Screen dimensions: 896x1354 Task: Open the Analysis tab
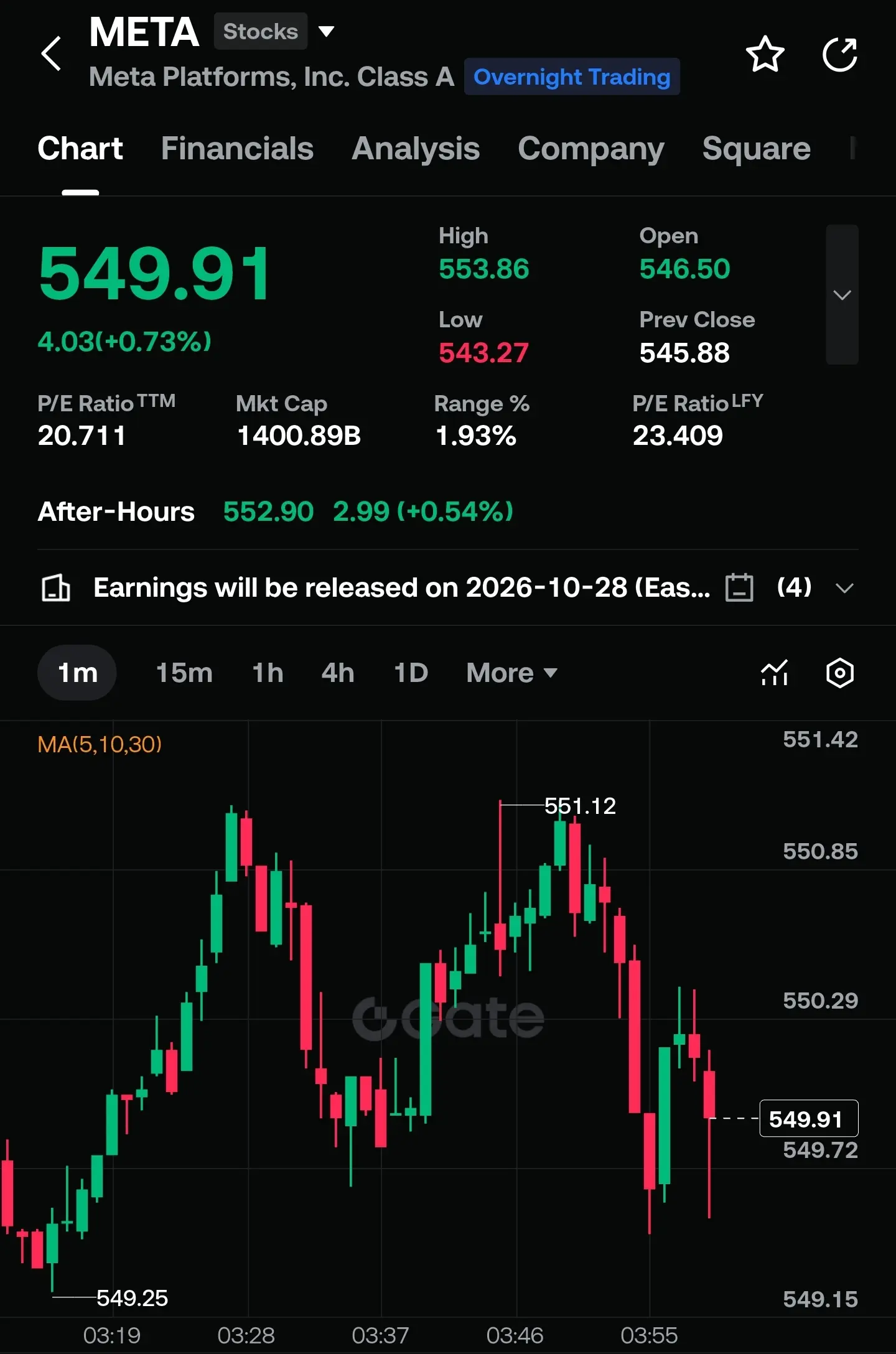(x=416, y=149)
